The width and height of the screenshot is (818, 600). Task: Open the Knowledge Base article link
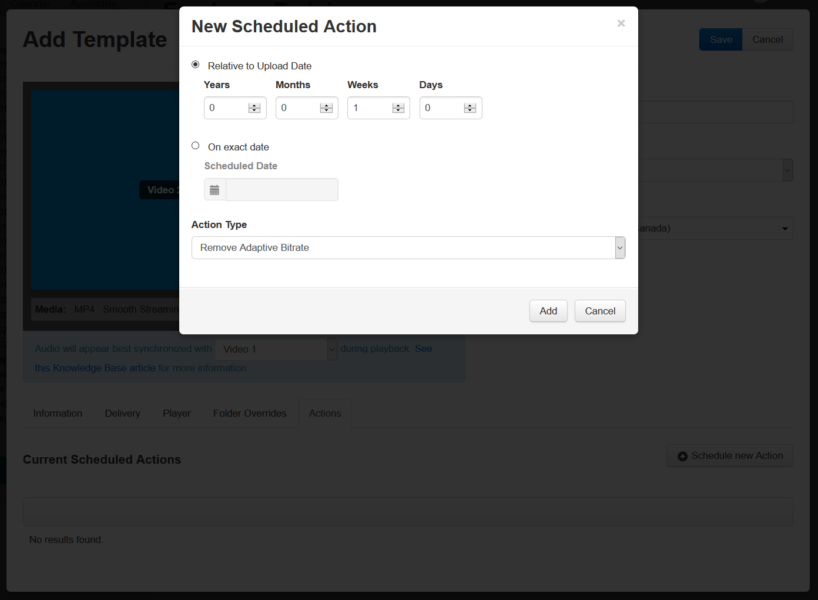(95, 368)
